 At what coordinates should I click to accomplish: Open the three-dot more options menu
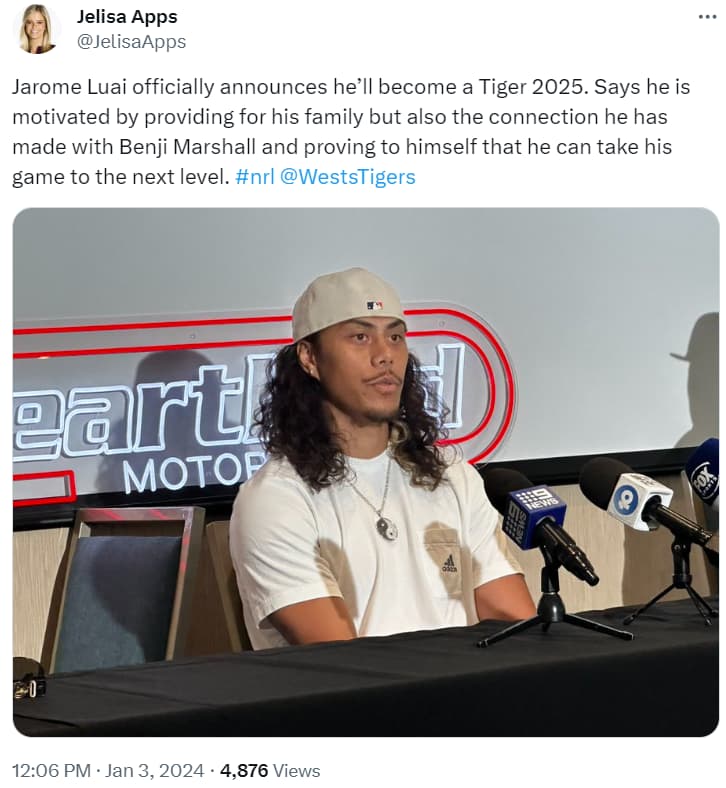pyautogui.click(x=707, y=18)
